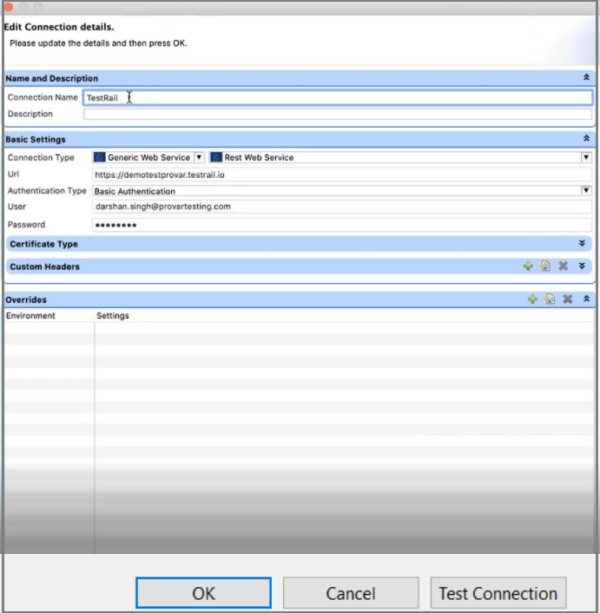Click the Settings column header
The height and width of the screenshot is (613, 600).
tap(113, 315)
